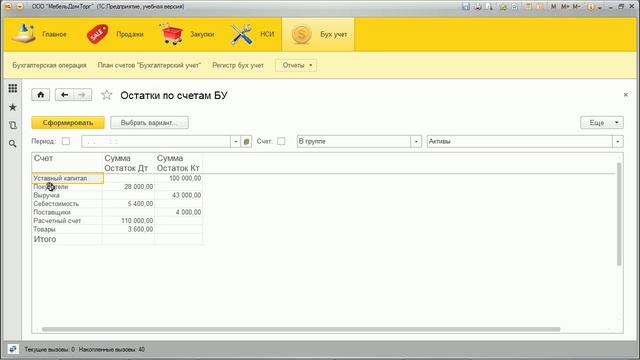Open the Продажи section
Viewport: 640px width, 360px height.
(x=115, y=34)
